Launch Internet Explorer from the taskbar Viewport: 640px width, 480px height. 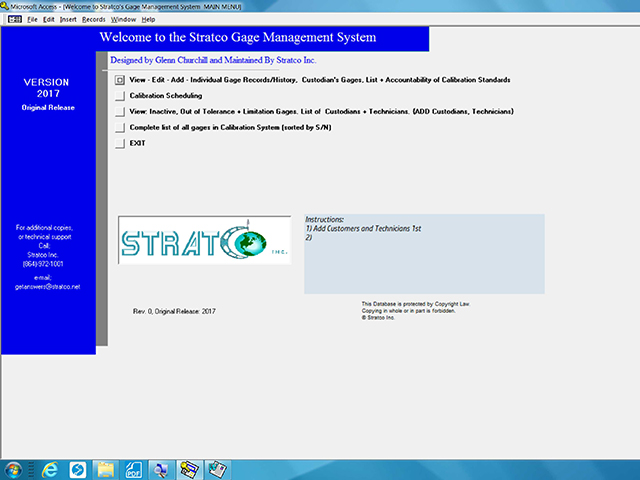[50, 470]
